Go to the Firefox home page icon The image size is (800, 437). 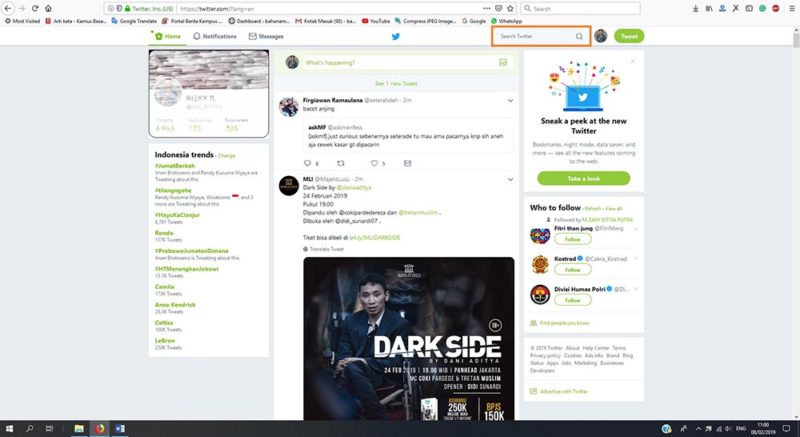pyautogui.click(x=48, y=9)
